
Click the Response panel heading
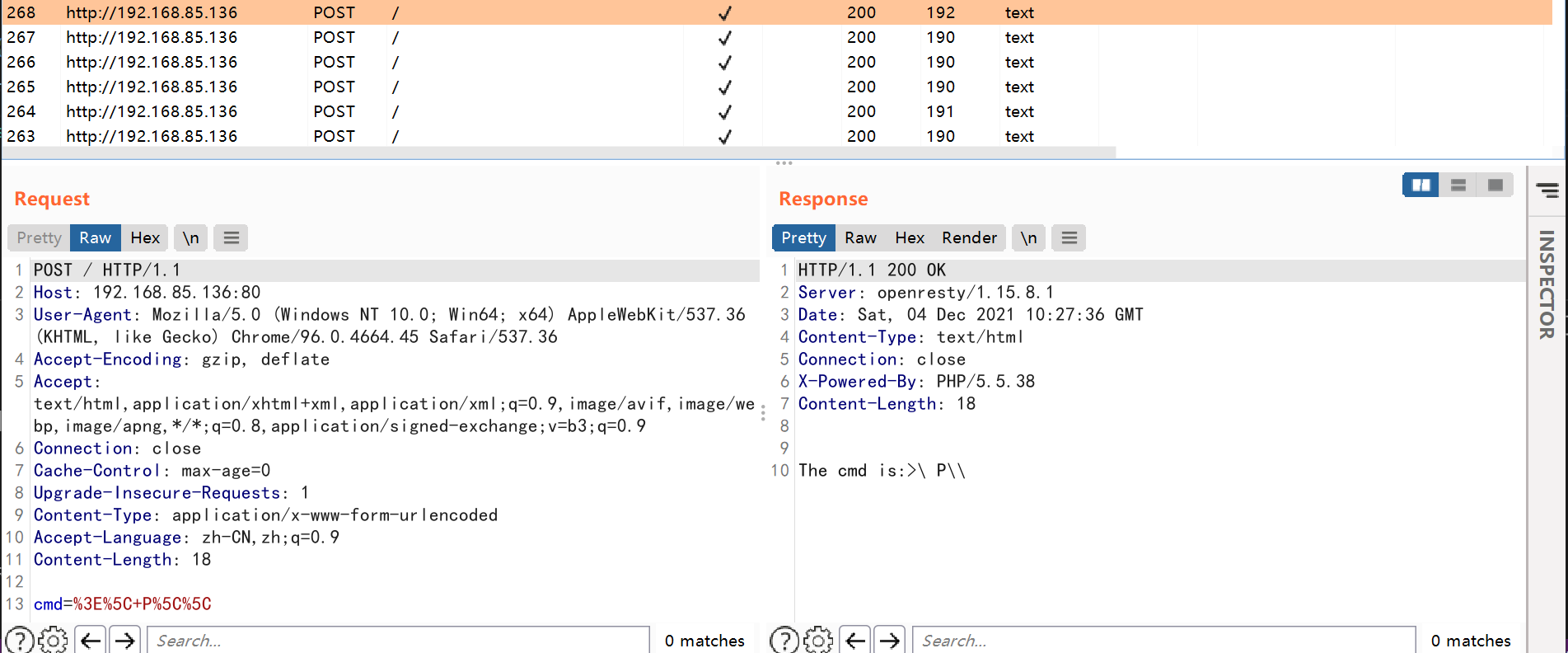(823, 199)
